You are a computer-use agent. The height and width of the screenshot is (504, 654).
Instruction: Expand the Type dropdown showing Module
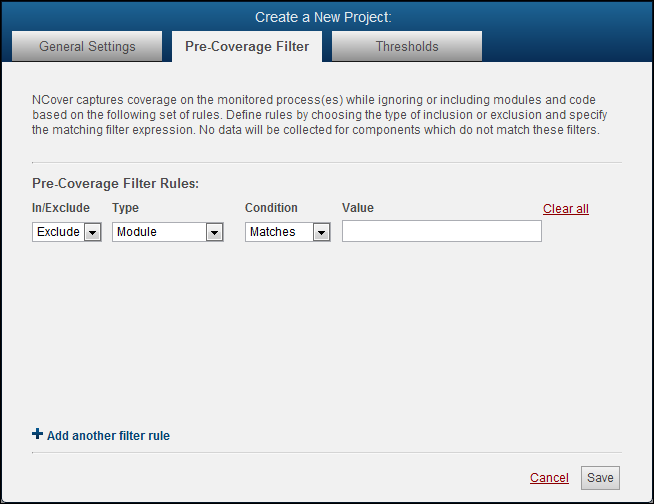point(167,232)
